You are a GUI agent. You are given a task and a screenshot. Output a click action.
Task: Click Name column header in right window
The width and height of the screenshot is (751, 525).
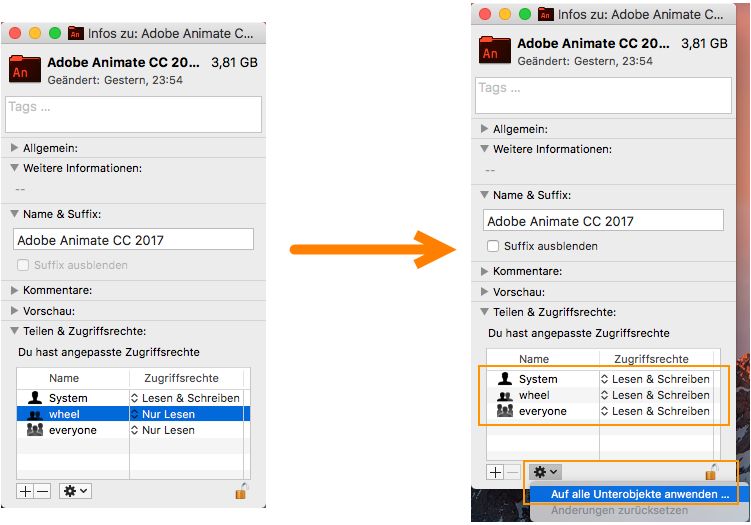(x=534, y=358)
